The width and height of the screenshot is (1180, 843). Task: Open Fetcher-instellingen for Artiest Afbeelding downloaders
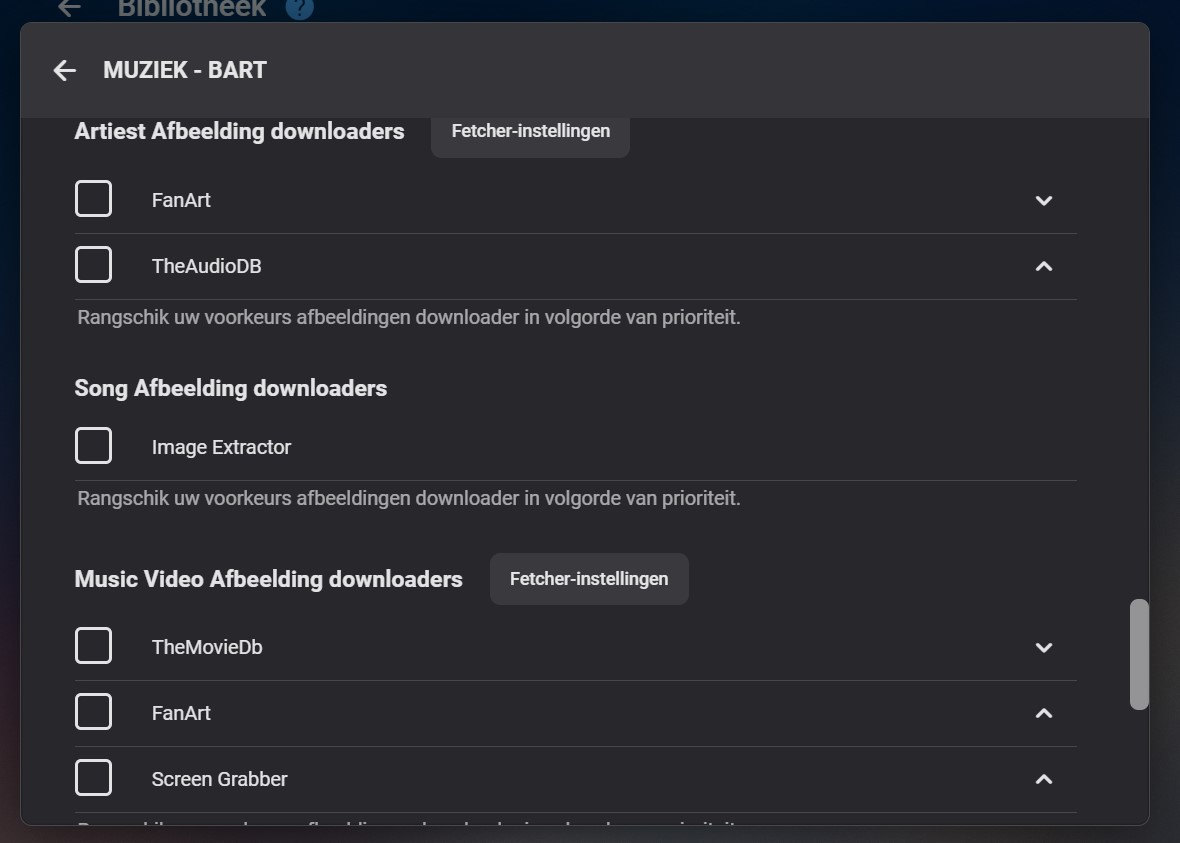530,132
